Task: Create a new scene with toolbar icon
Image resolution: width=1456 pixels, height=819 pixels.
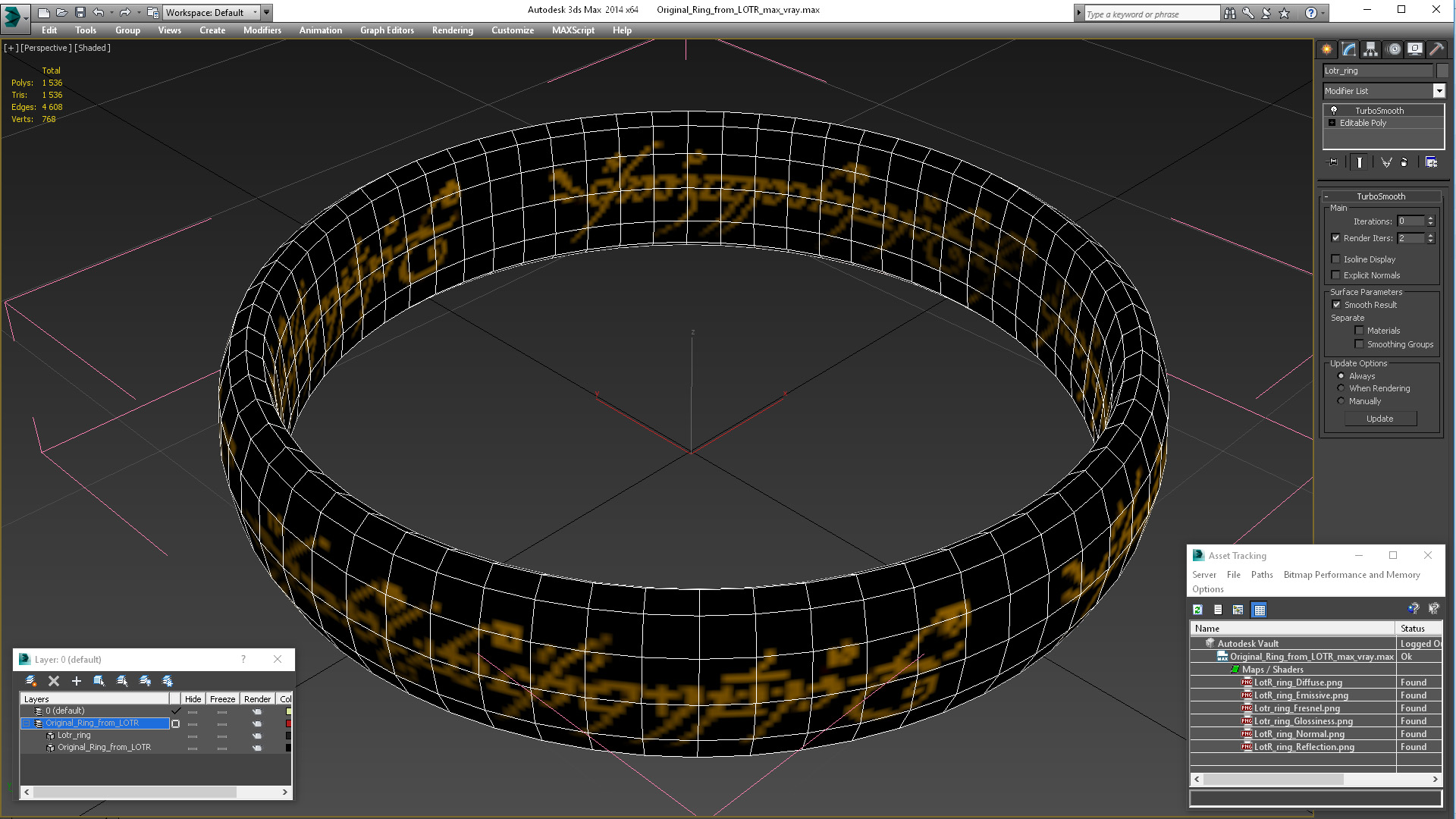Action: [x=44, y=12]
